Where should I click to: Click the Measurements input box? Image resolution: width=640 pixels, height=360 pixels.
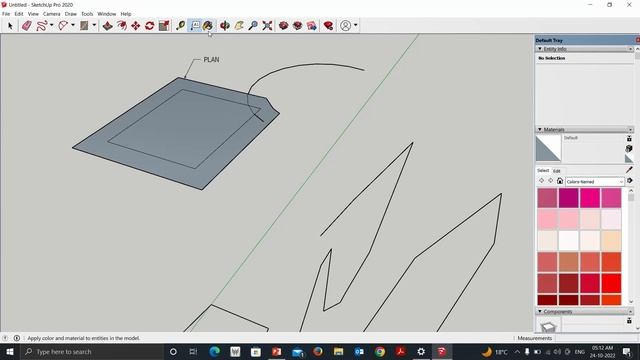596,338
